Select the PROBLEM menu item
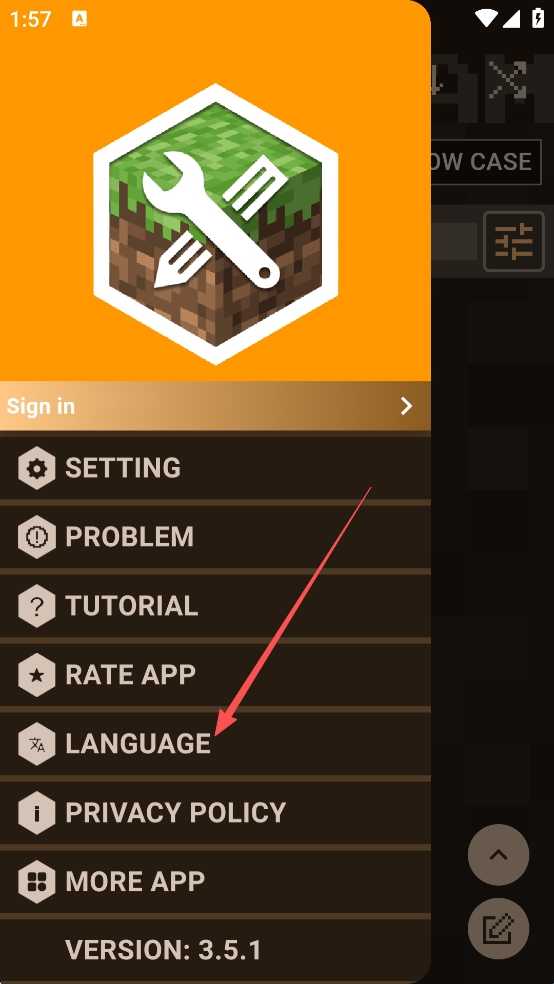The height and width of the screenshot is (984, 554). [215, 537]
